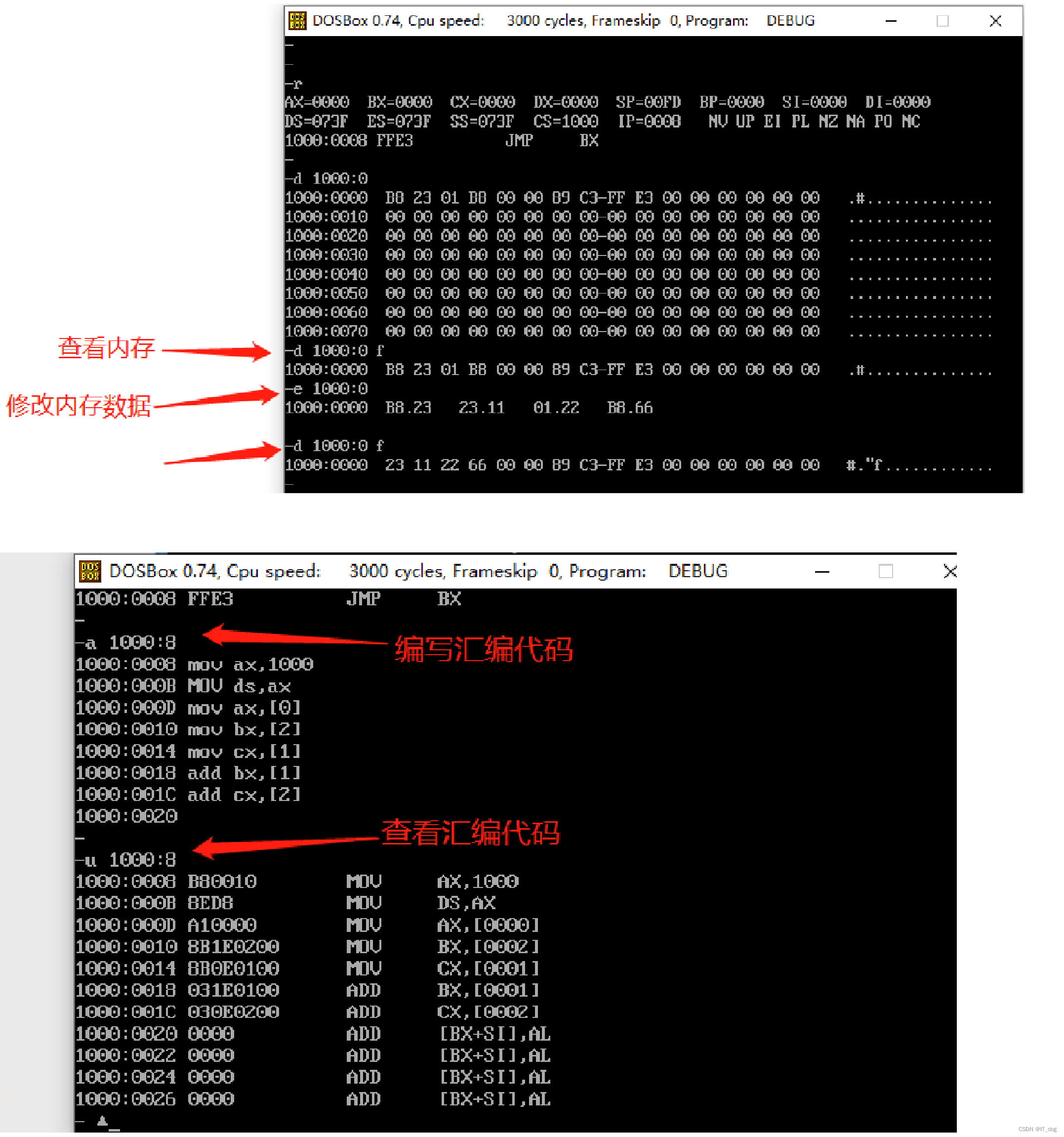
Task: Click the 'ES=073F' segment register value
Action: (399, 121)
